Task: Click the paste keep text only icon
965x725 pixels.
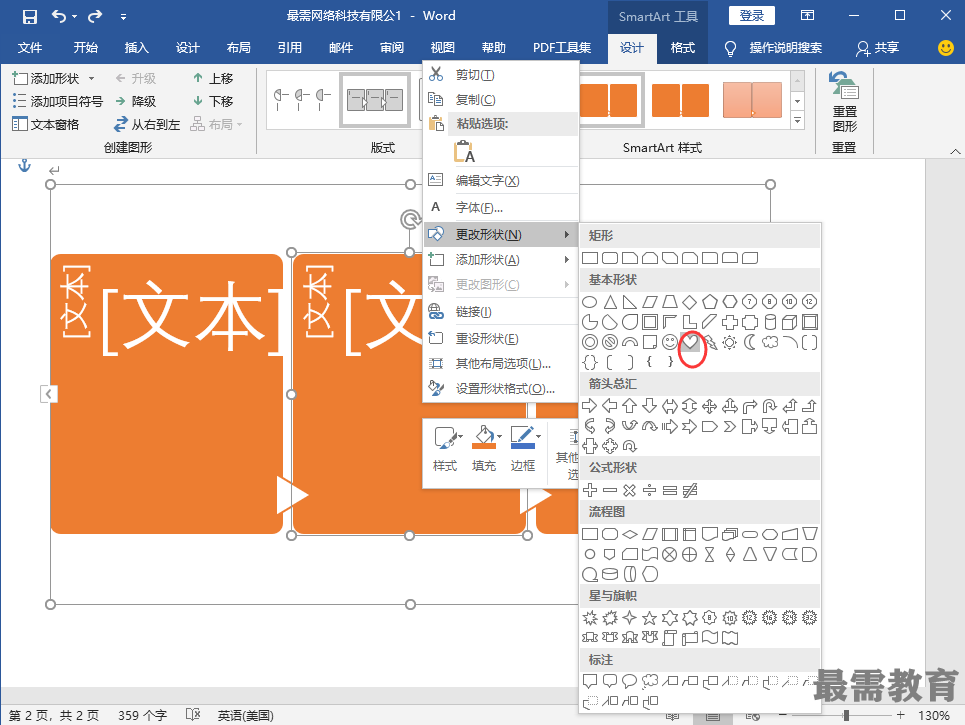Action: 464,151
